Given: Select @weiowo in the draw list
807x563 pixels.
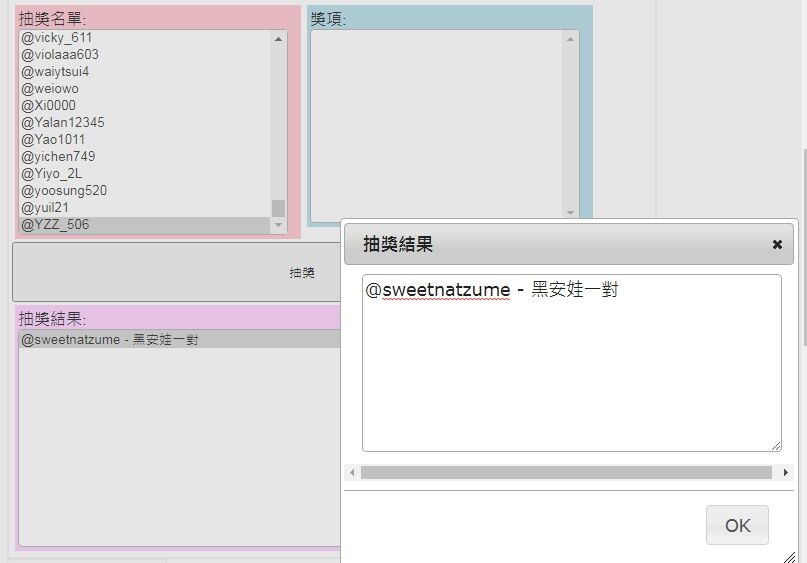Looking at the screenshot, I should coord(145,89).
